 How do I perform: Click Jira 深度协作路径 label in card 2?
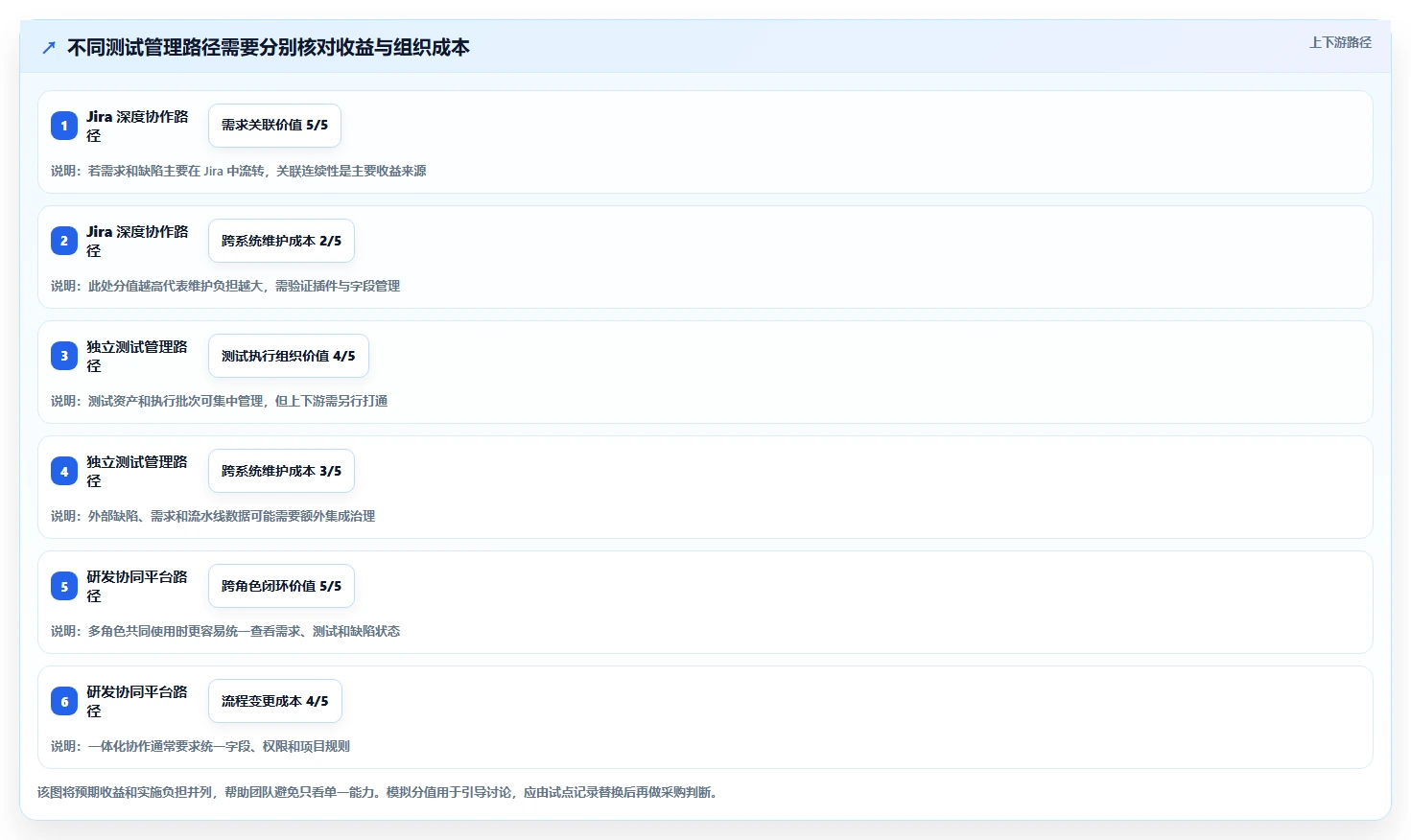point(137,241)
